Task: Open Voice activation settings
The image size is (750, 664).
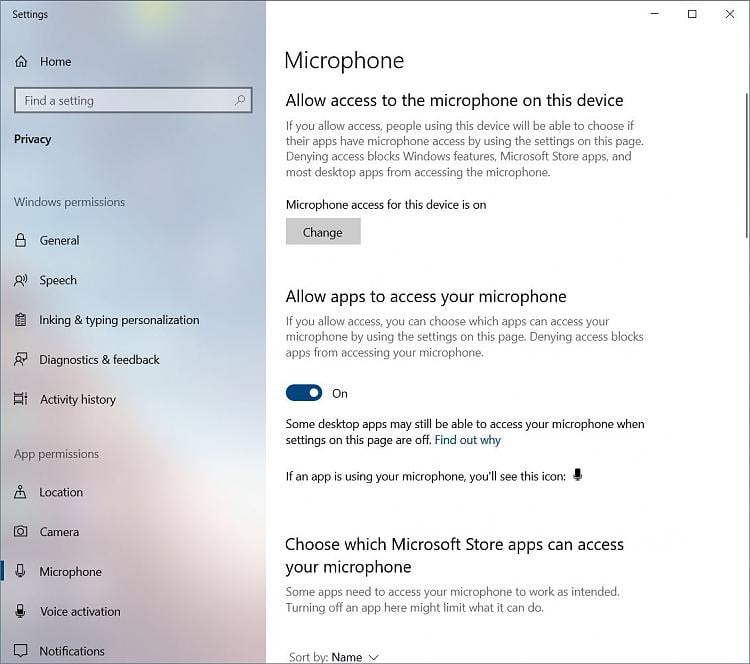Action: [80, 611]
